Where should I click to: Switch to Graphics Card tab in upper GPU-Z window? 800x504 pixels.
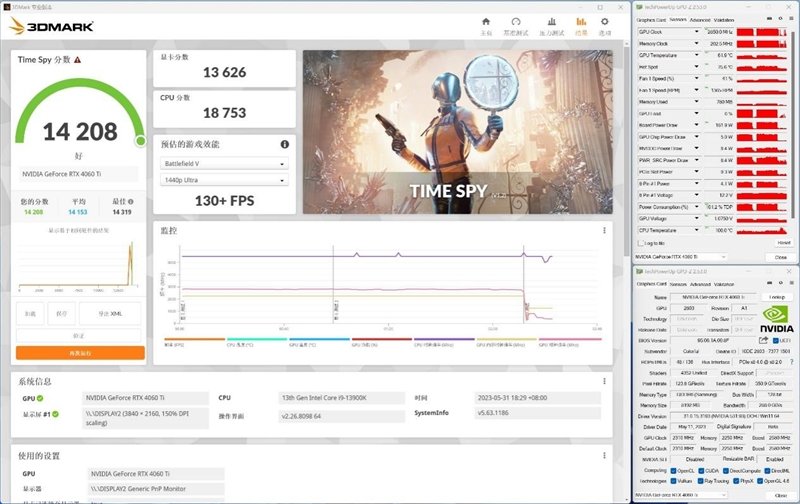pos(651,20)
